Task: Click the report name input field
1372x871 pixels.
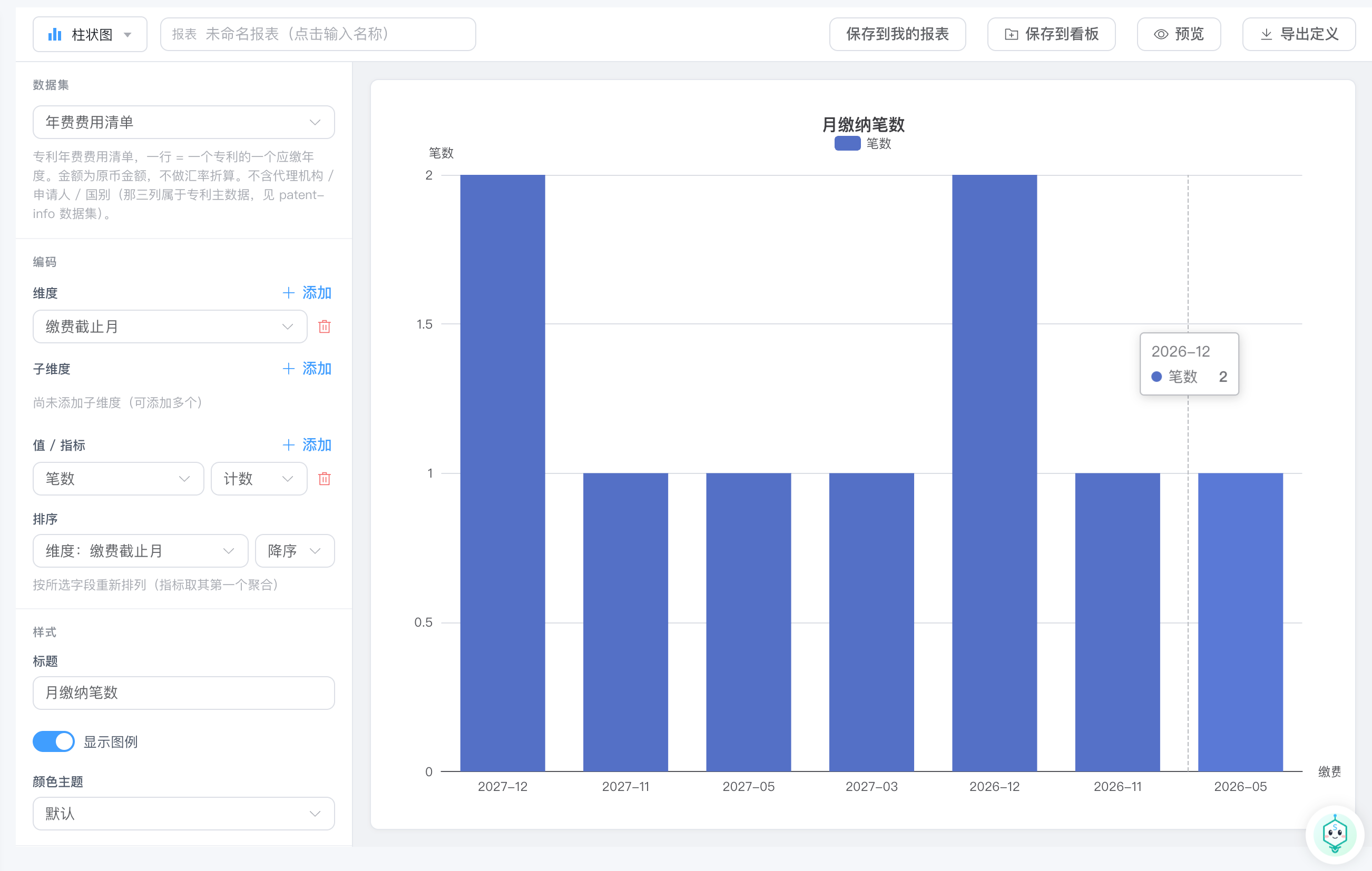Action: (x=318, y=34)
